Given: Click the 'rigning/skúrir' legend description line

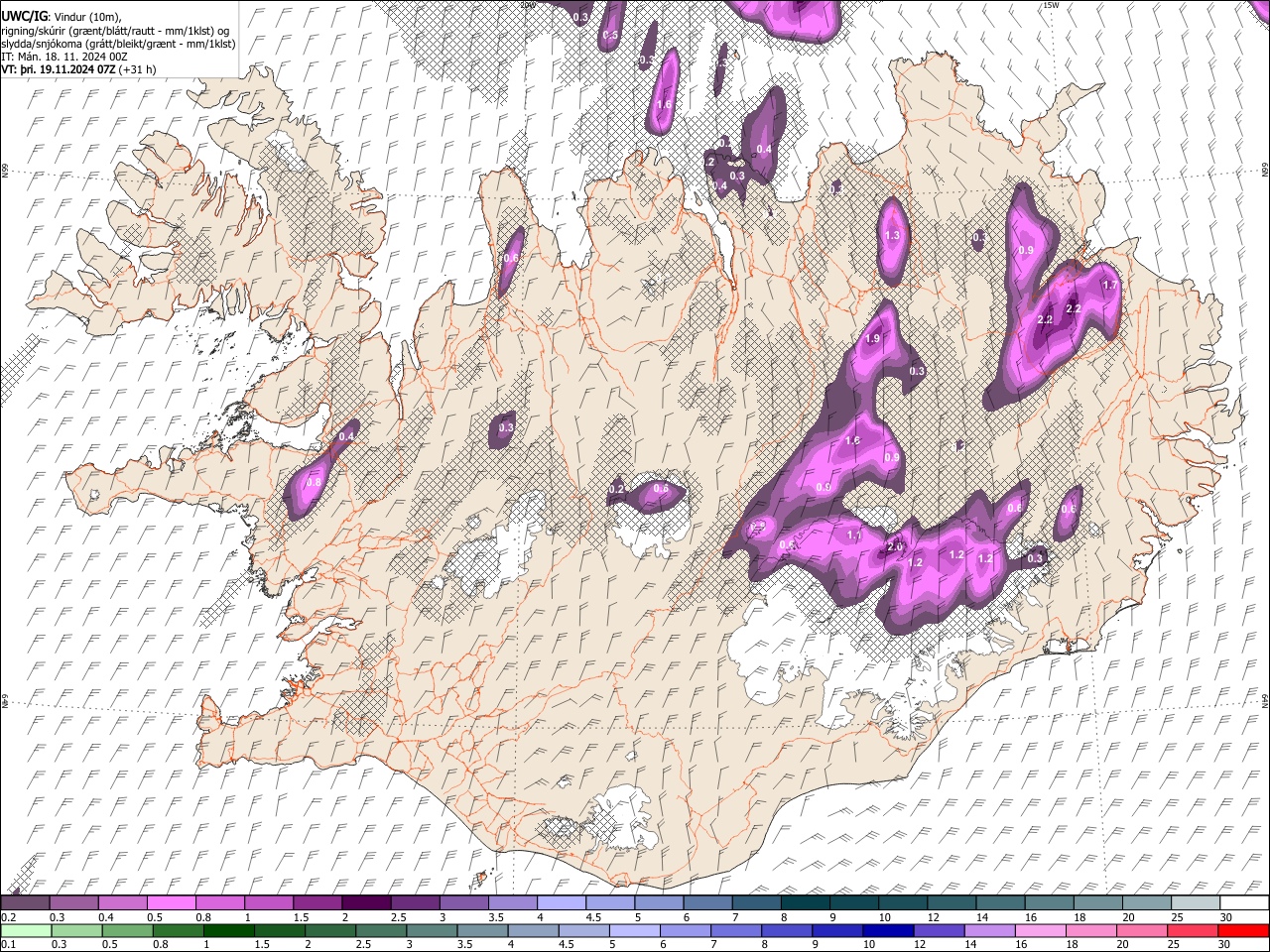Looking at the screenshot, I should pyautogui.click(x=116, y=30).
